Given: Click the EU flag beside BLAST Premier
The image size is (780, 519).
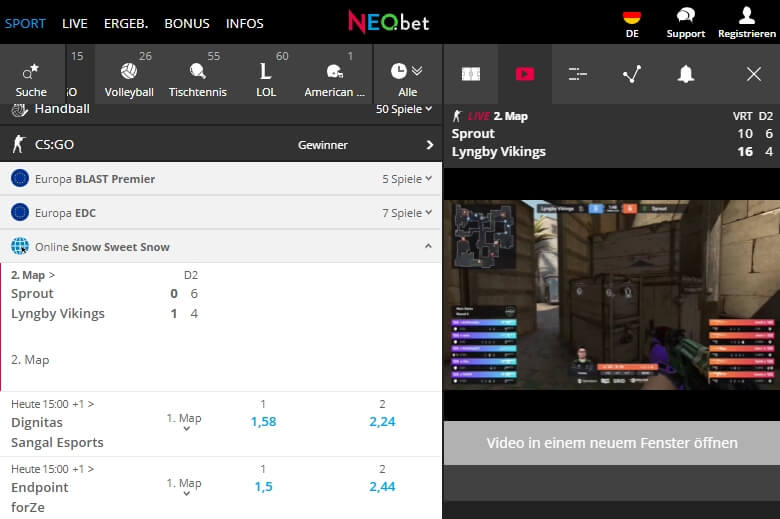Looking at the screenshot, I should click(20, 178).
